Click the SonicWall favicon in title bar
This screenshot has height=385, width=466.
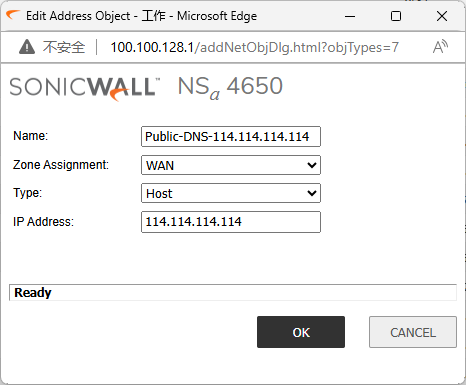tap(13, 15)
